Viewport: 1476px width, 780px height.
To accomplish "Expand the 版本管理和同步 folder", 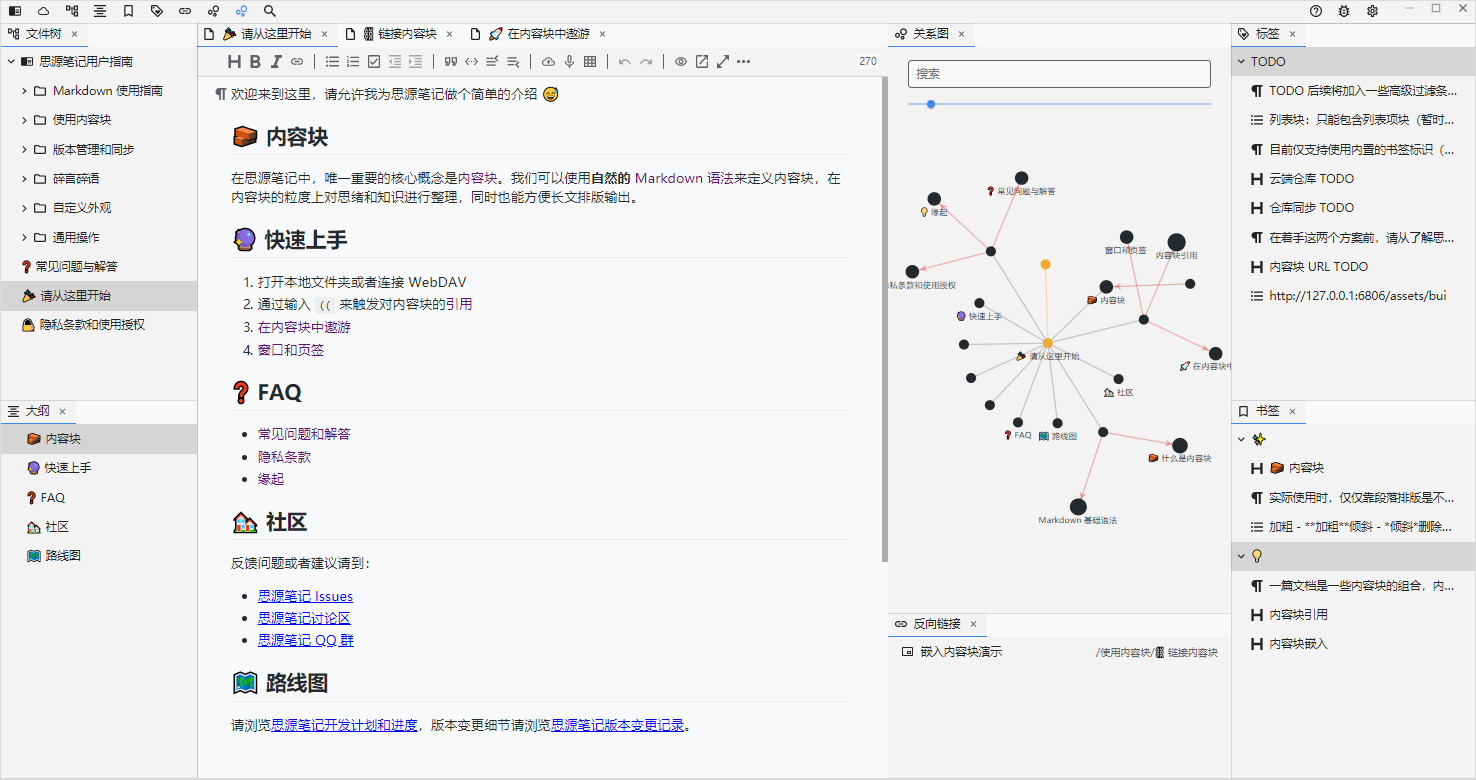I will (x=24, y=150).
